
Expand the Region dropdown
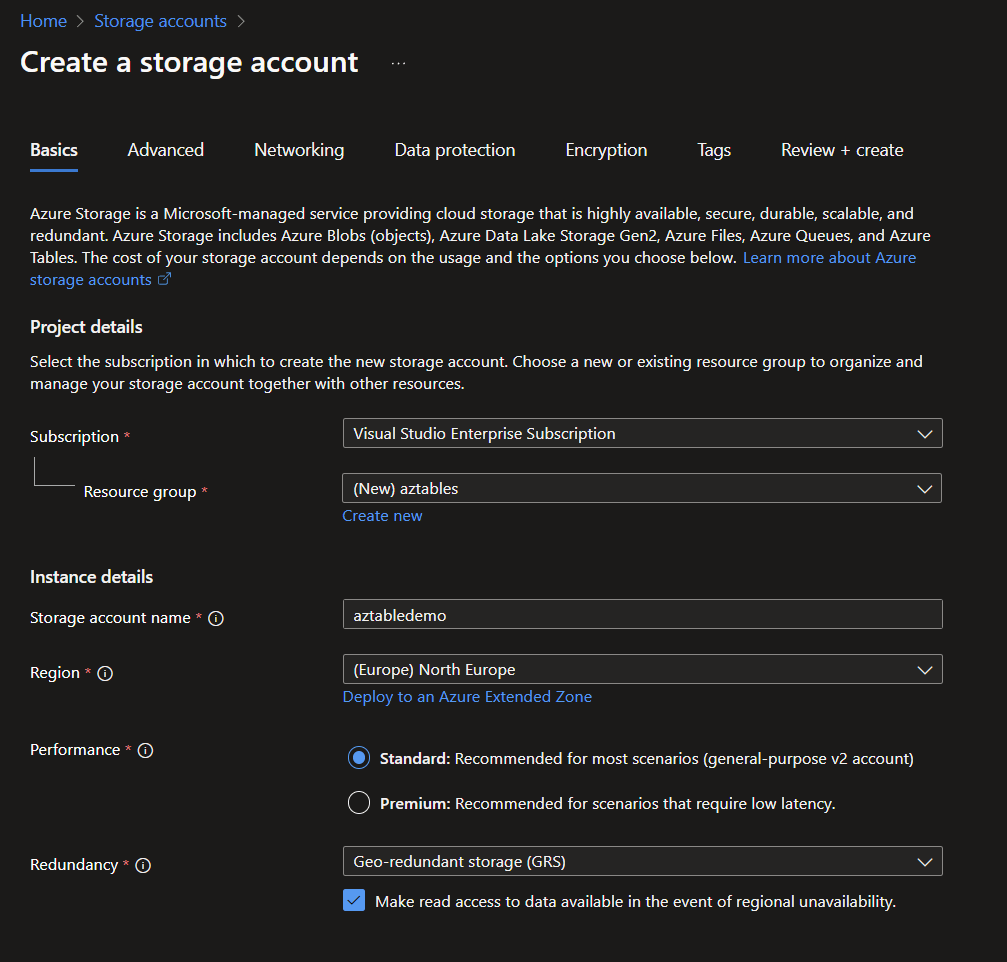[642, 669]
